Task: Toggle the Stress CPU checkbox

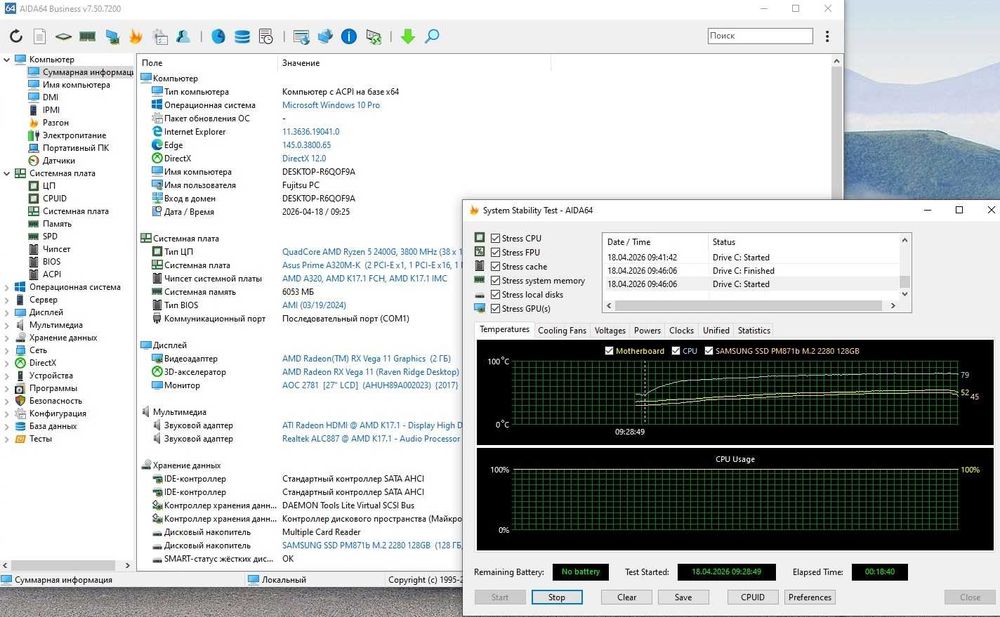Action: click(496, 238)
